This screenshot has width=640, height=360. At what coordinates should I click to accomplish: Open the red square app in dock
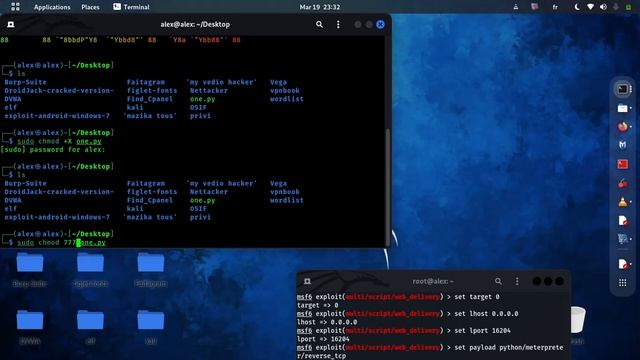(622, 164)
